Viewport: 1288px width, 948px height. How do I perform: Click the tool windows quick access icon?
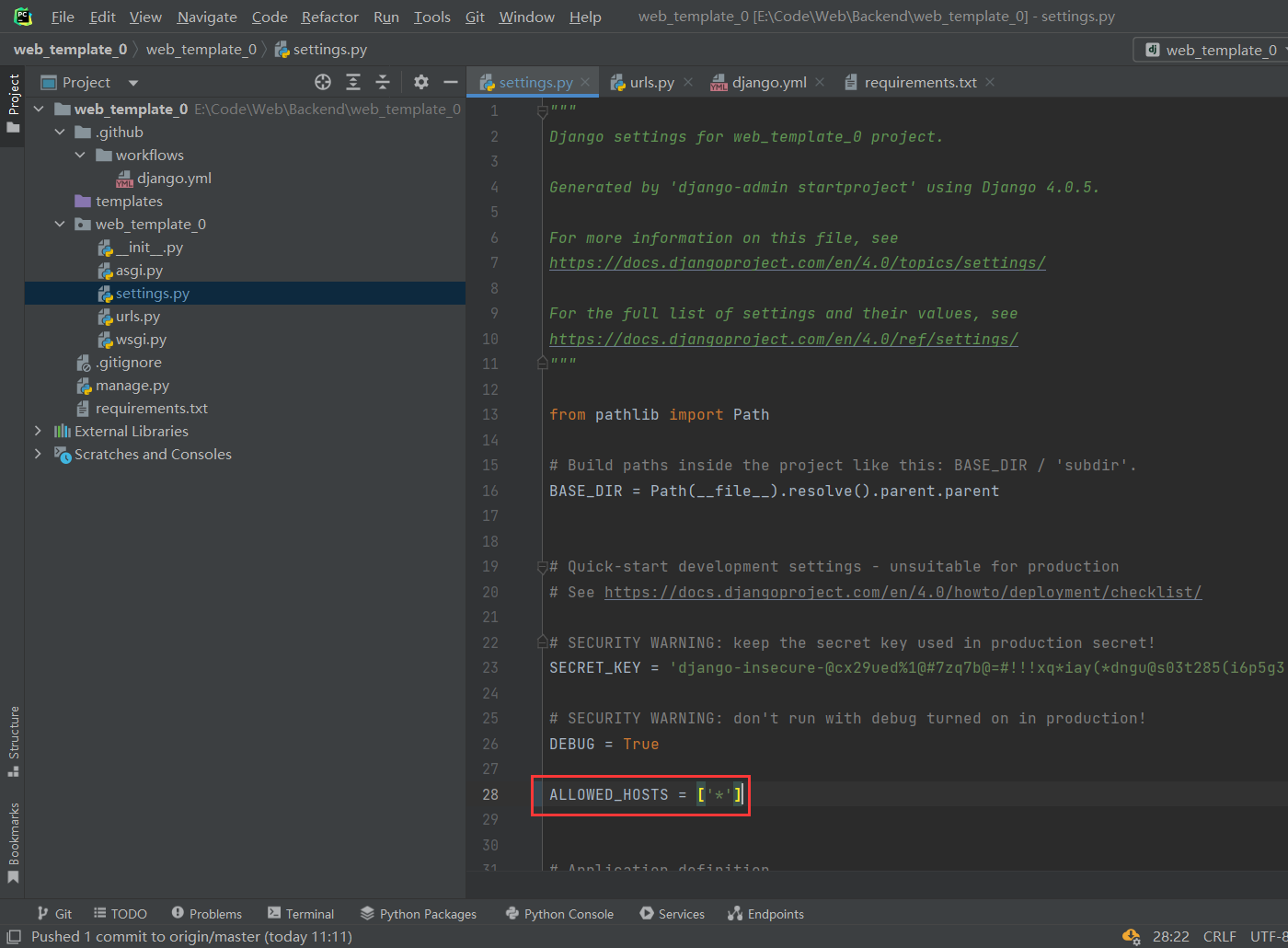coord(14,937)
